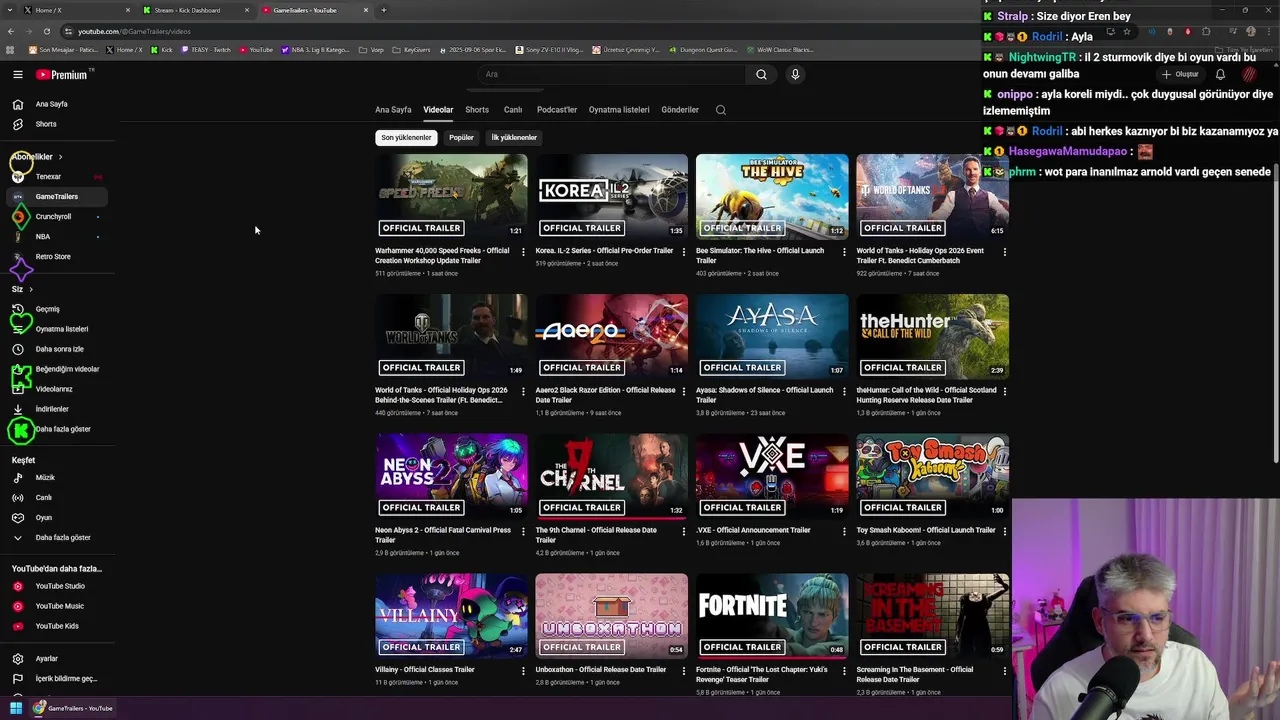Open the YouTube hamburger guide menu

(17, 74)
